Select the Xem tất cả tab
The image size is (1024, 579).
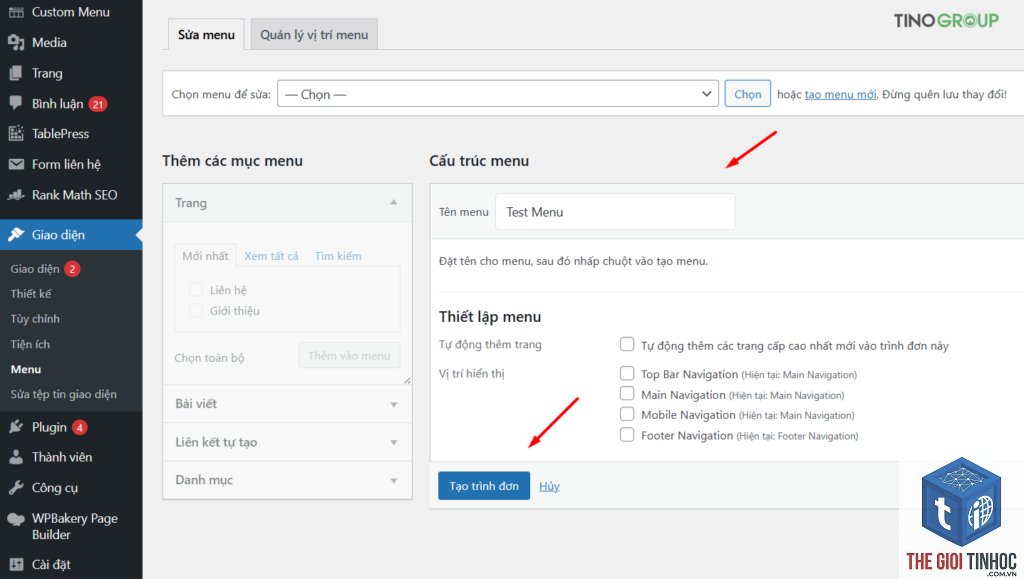271,256
